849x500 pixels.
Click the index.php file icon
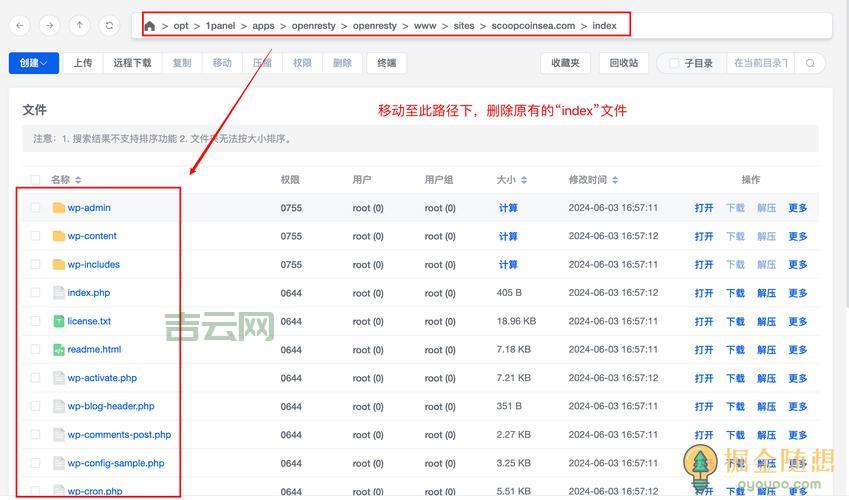click(x=58, y=293)
